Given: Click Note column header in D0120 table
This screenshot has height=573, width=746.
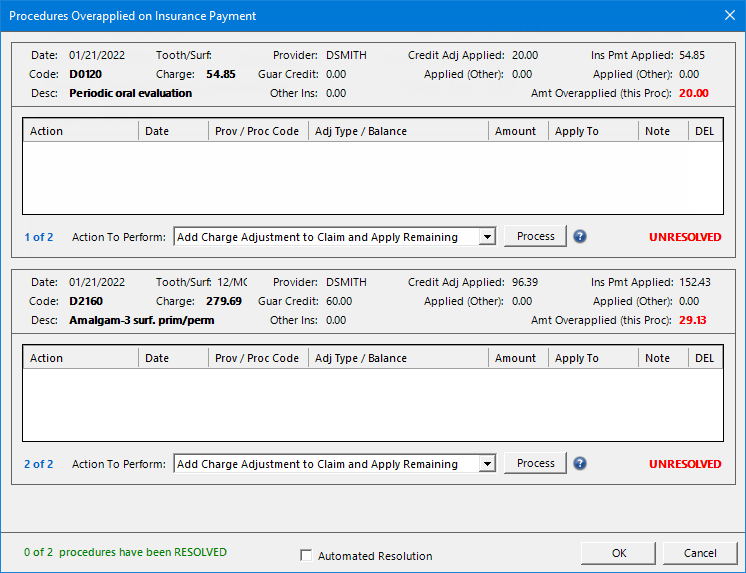Looking at the screenshot, I should click(x=662, y=131).
